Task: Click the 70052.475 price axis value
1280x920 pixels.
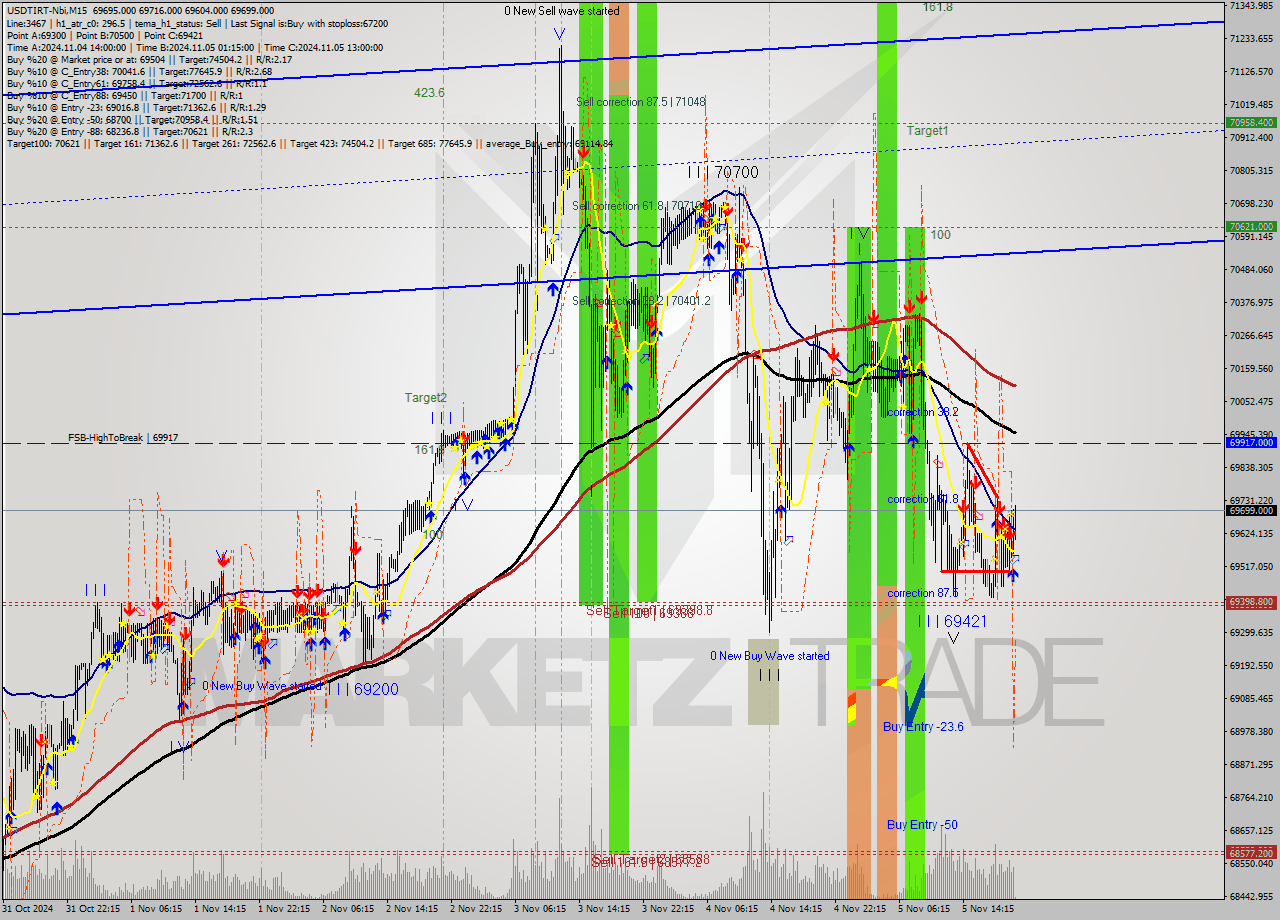Action: click(1251, 401)
